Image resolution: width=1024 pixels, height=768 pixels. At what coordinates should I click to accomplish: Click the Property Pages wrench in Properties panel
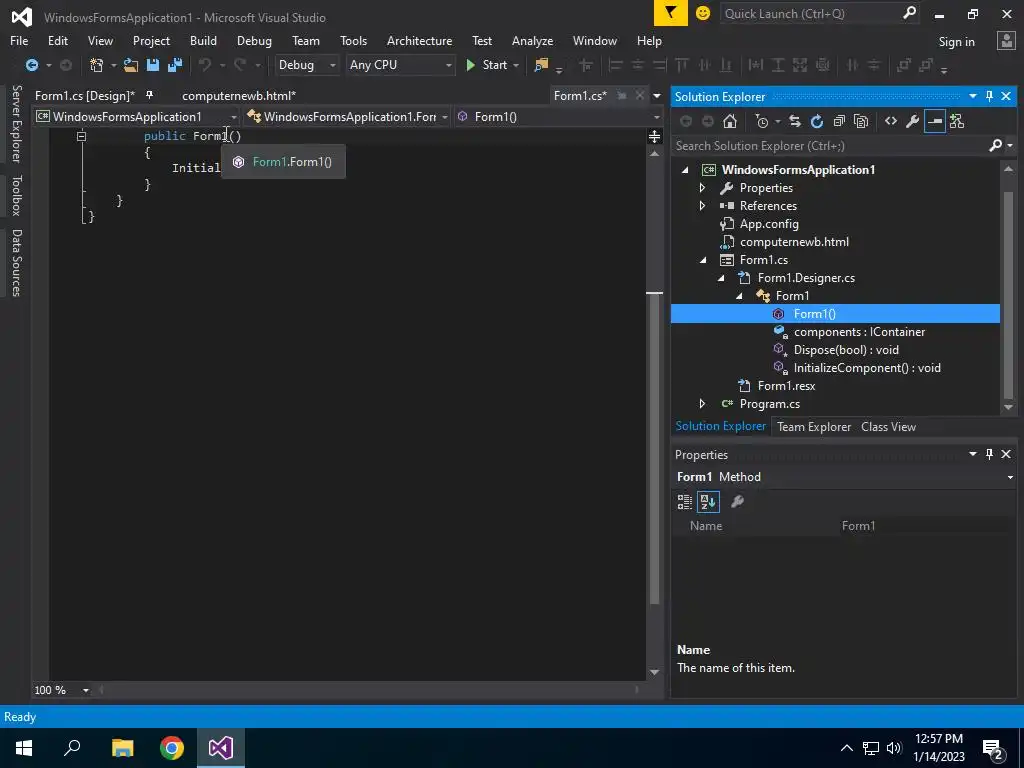737,502
